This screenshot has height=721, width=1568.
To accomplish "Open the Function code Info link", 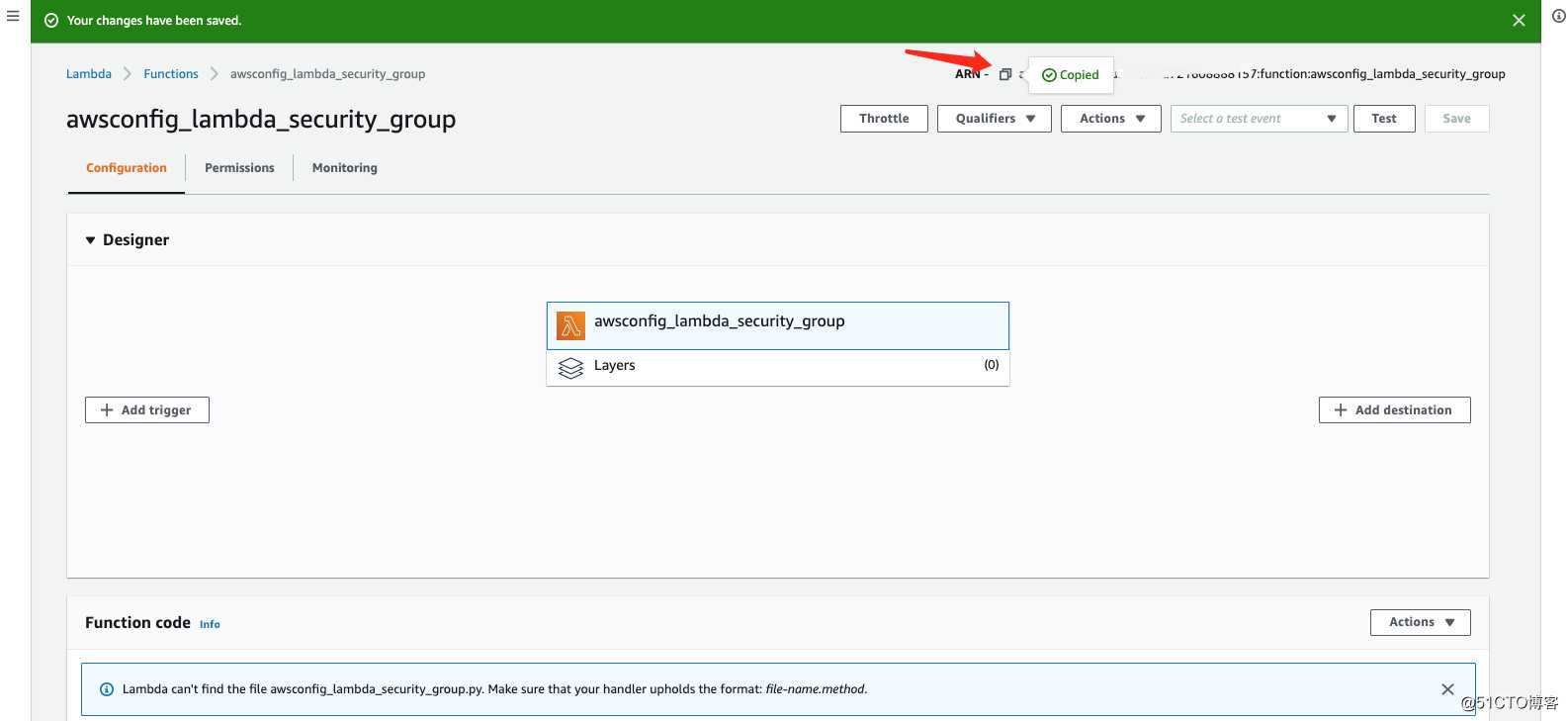I will [210, 624].
